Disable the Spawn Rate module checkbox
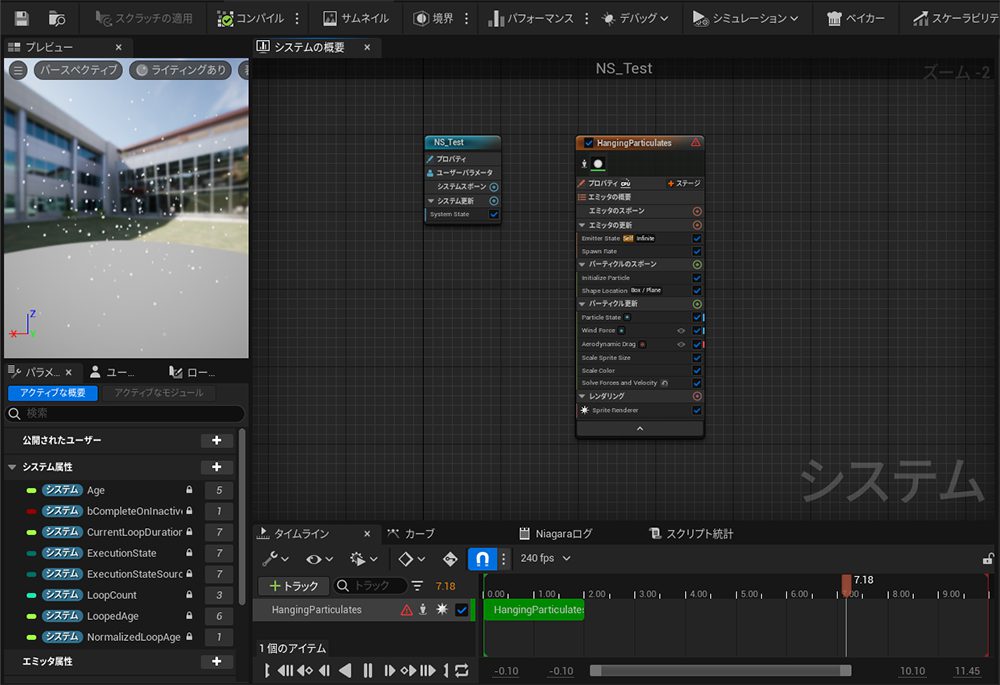The image size is (1000, 685). click(697, 251)
